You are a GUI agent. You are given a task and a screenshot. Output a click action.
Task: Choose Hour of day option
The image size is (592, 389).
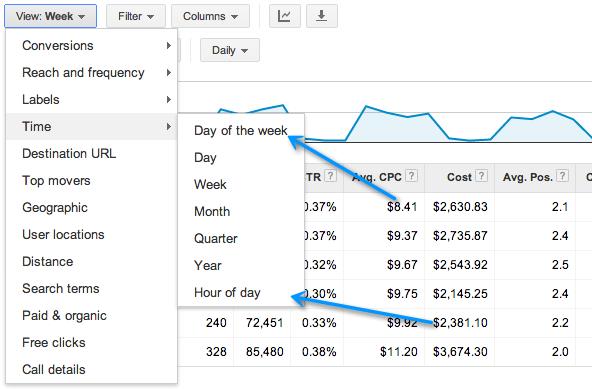click(241, 293)
